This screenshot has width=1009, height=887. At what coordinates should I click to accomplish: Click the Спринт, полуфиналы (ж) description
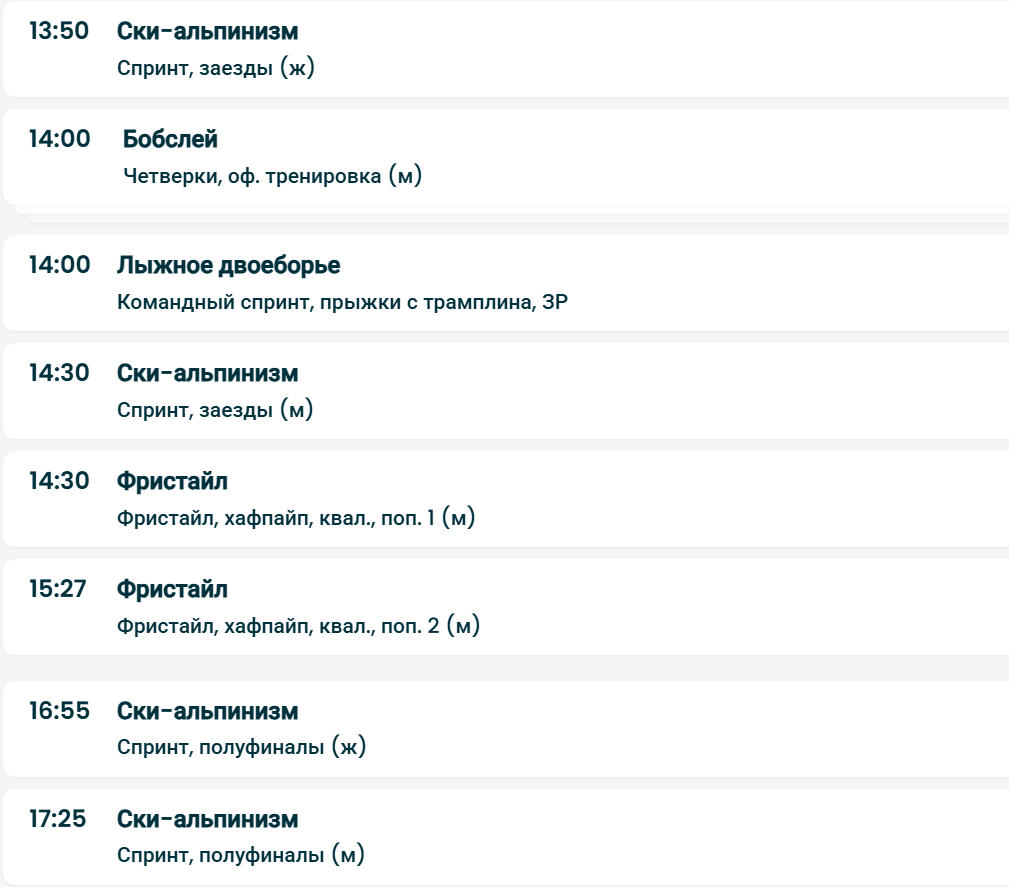pyautogui.click(x=241, y=747)
